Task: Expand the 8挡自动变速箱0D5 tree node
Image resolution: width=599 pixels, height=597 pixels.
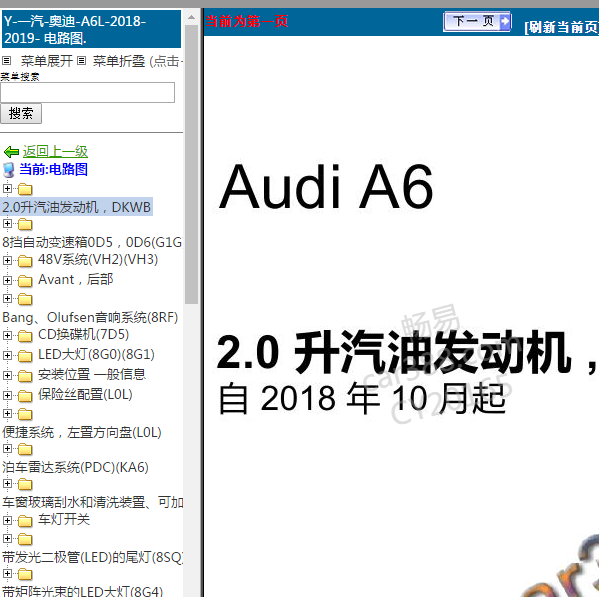Action: pyautogui.click(x=7, y=223)
